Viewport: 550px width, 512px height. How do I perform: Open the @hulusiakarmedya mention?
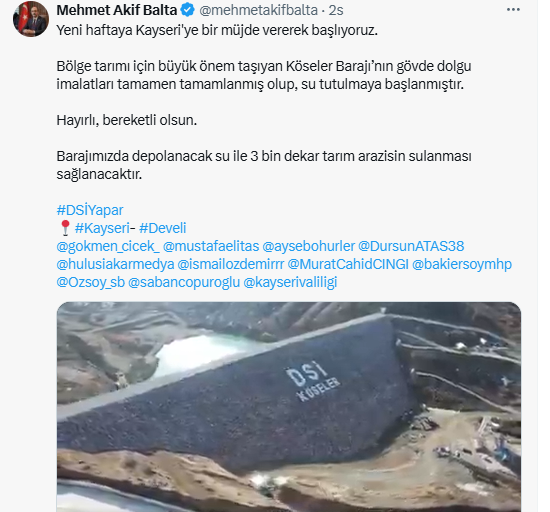pos(115,264)
